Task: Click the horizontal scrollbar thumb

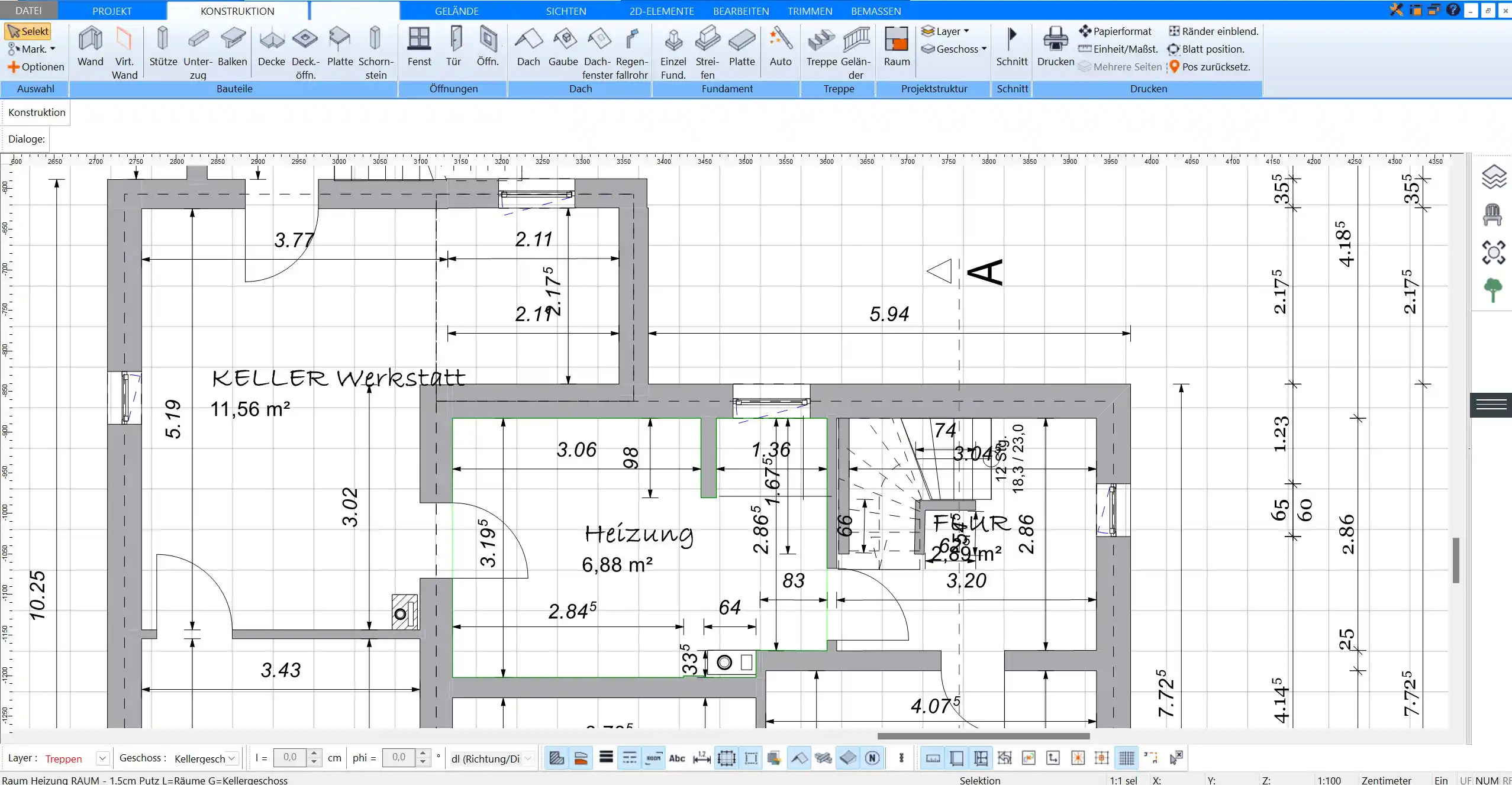Action: point(983,736)
